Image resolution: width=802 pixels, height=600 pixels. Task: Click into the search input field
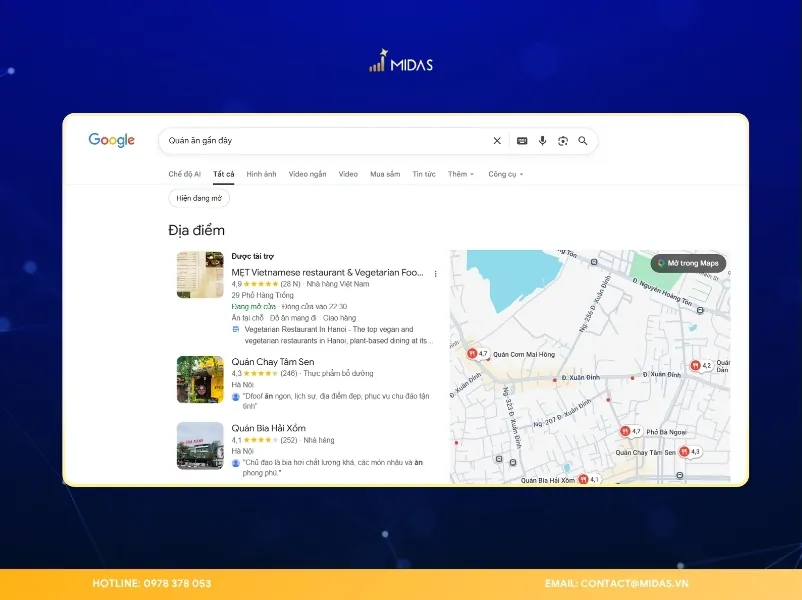pos(320,141)
